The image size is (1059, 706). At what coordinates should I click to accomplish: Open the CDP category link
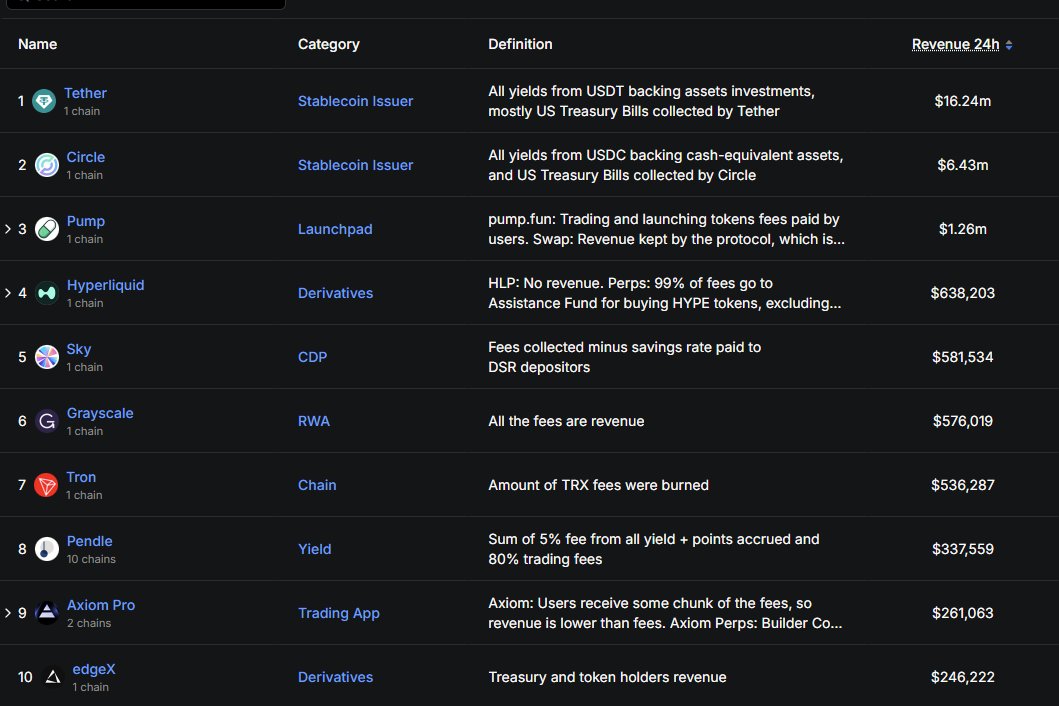312,357
